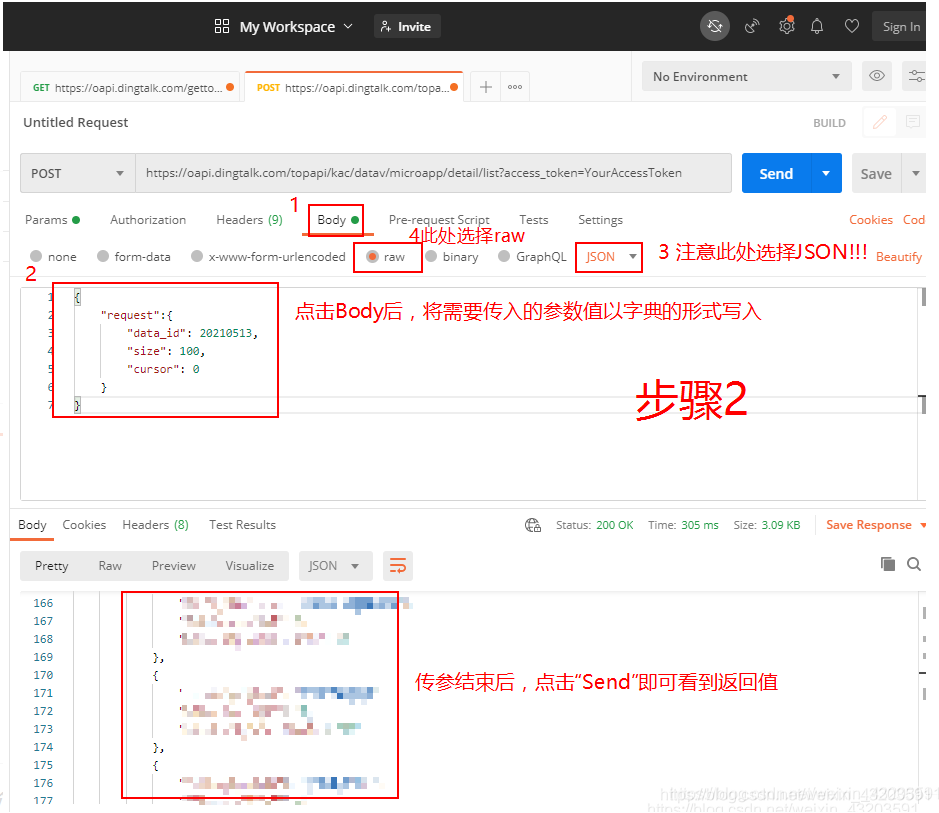The width and height of the screenshot is (939, 813).
Task: Open manage environments sliders icon
Action: click(x=916, y=76)
